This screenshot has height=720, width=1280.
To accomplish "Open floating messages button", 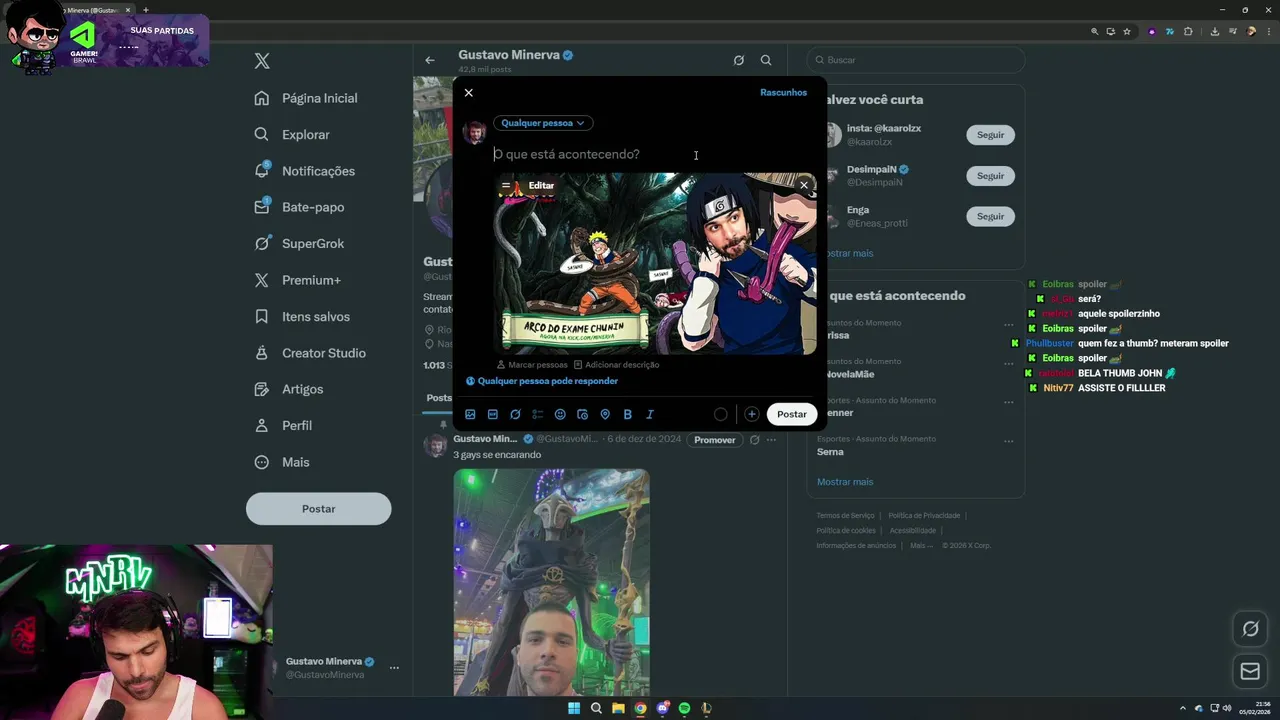I will pos(1250,672).
